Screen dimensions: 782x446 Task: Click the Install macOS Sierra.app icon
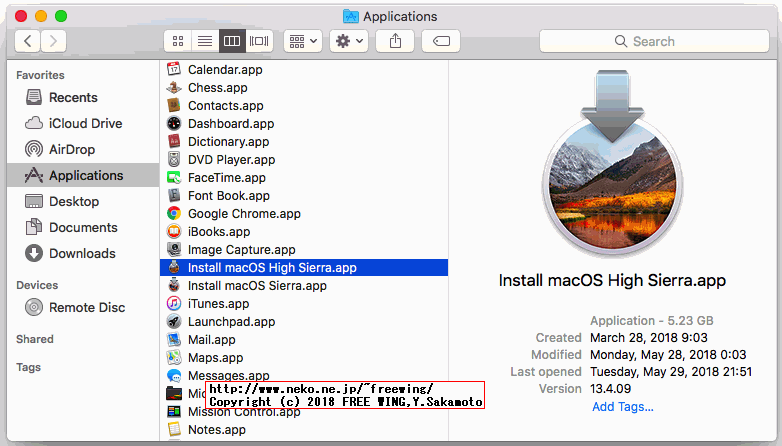tap(174, 285)
